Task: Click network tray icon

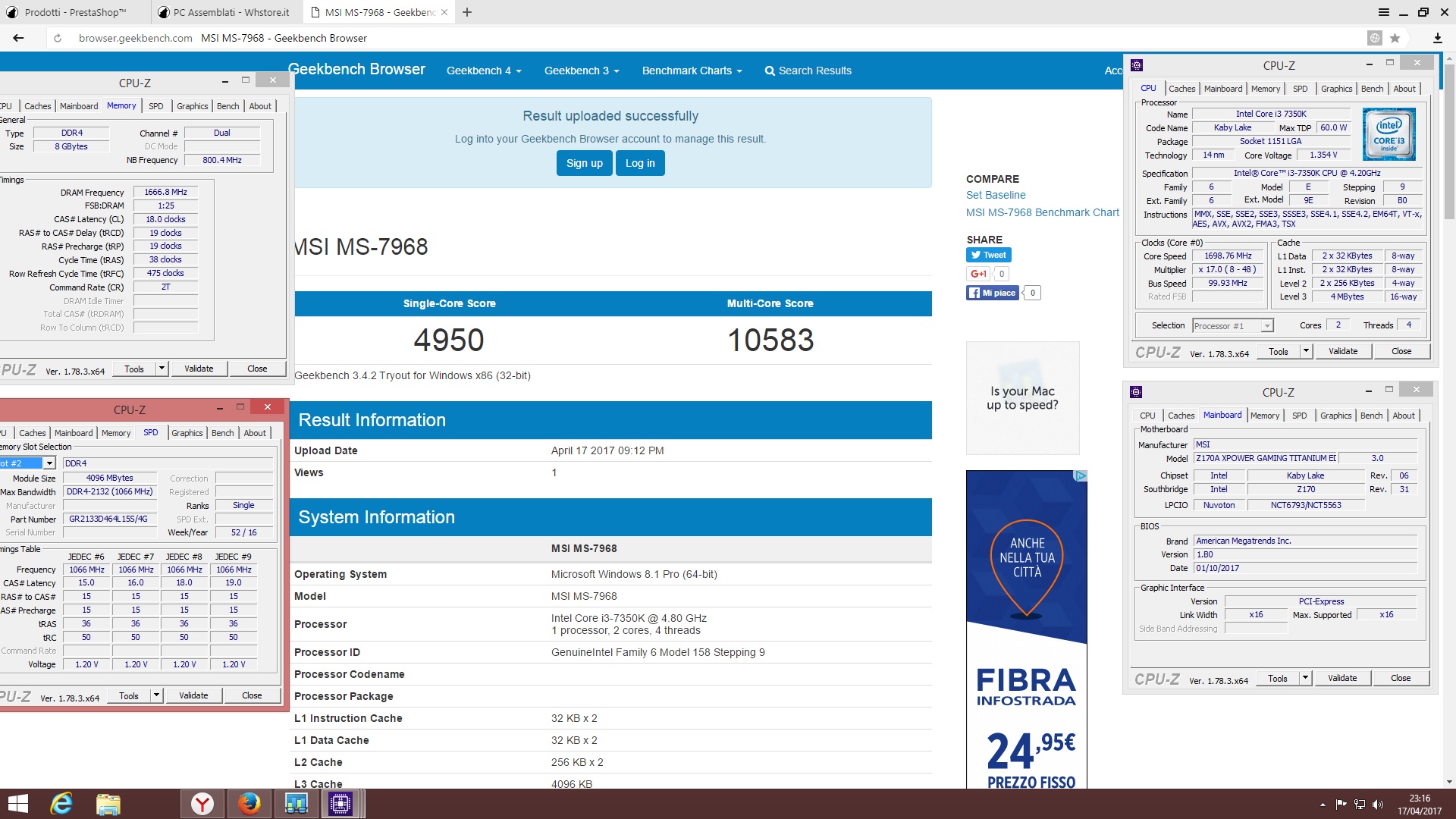Action: [1360, 805]
